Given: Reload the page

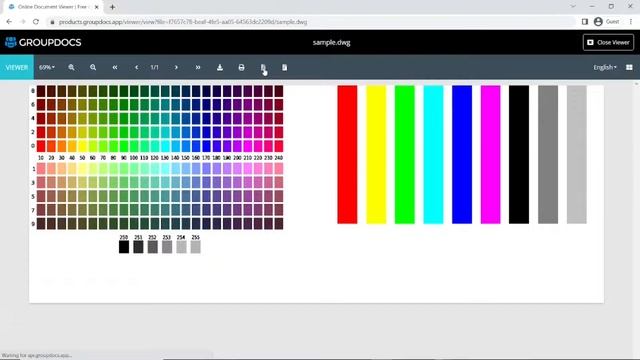Looking at the screenshot, I should pyautogui.click(x=36, y=22).
